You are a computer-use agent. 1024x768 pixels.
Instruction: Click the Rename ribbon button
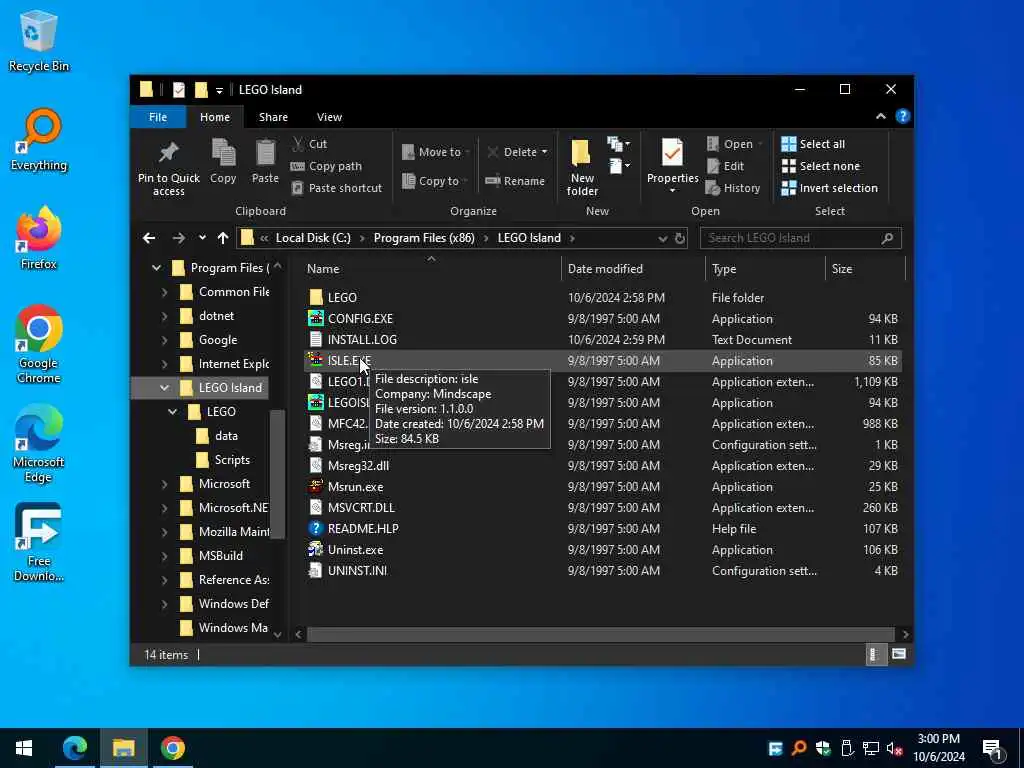tap(515, 181)
